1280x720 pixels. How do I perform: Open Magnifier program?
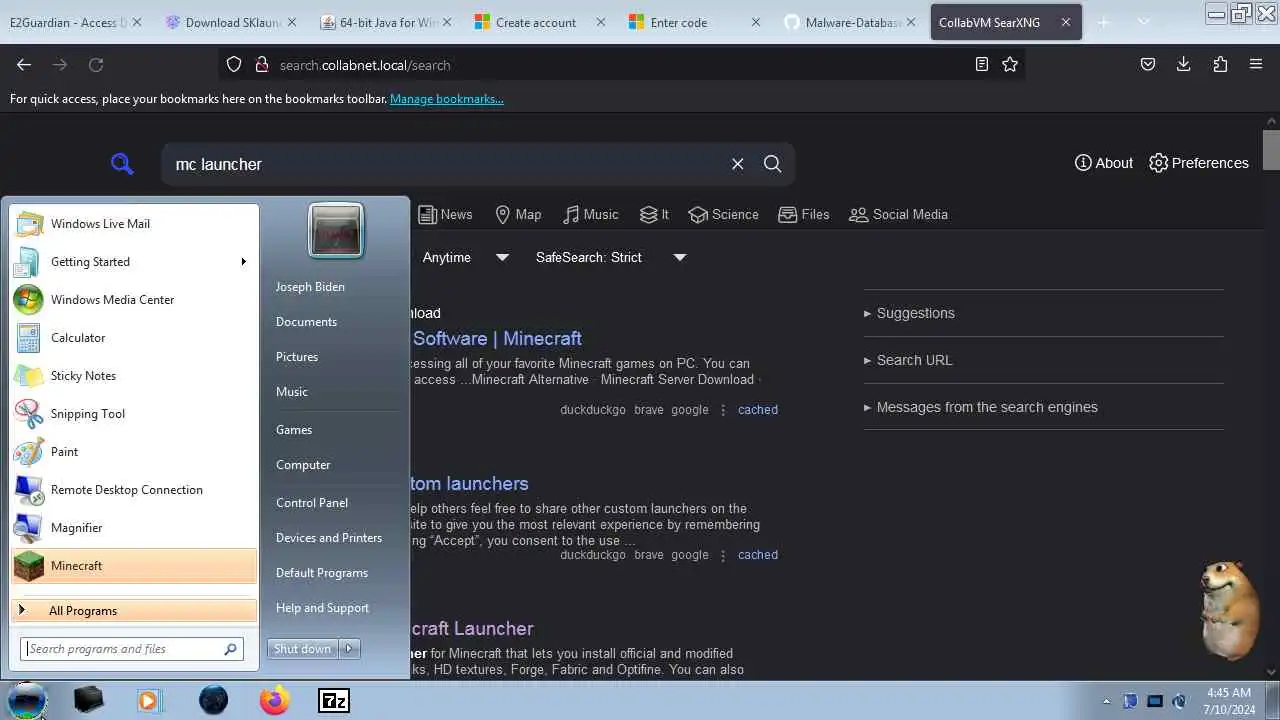click(x=134, y=528)
